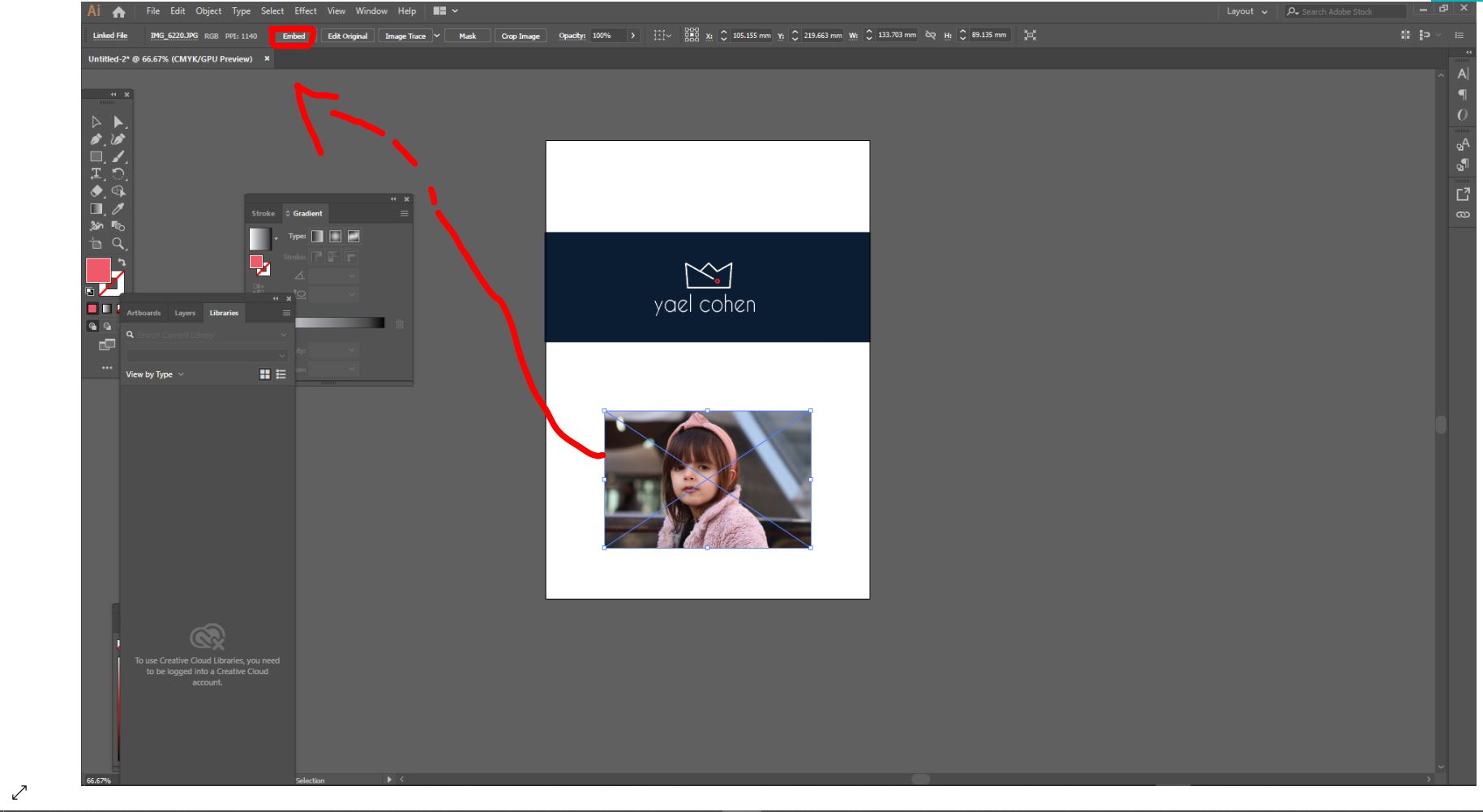
Task: Select the Pen tool
Action: click(x=96, y=139)
